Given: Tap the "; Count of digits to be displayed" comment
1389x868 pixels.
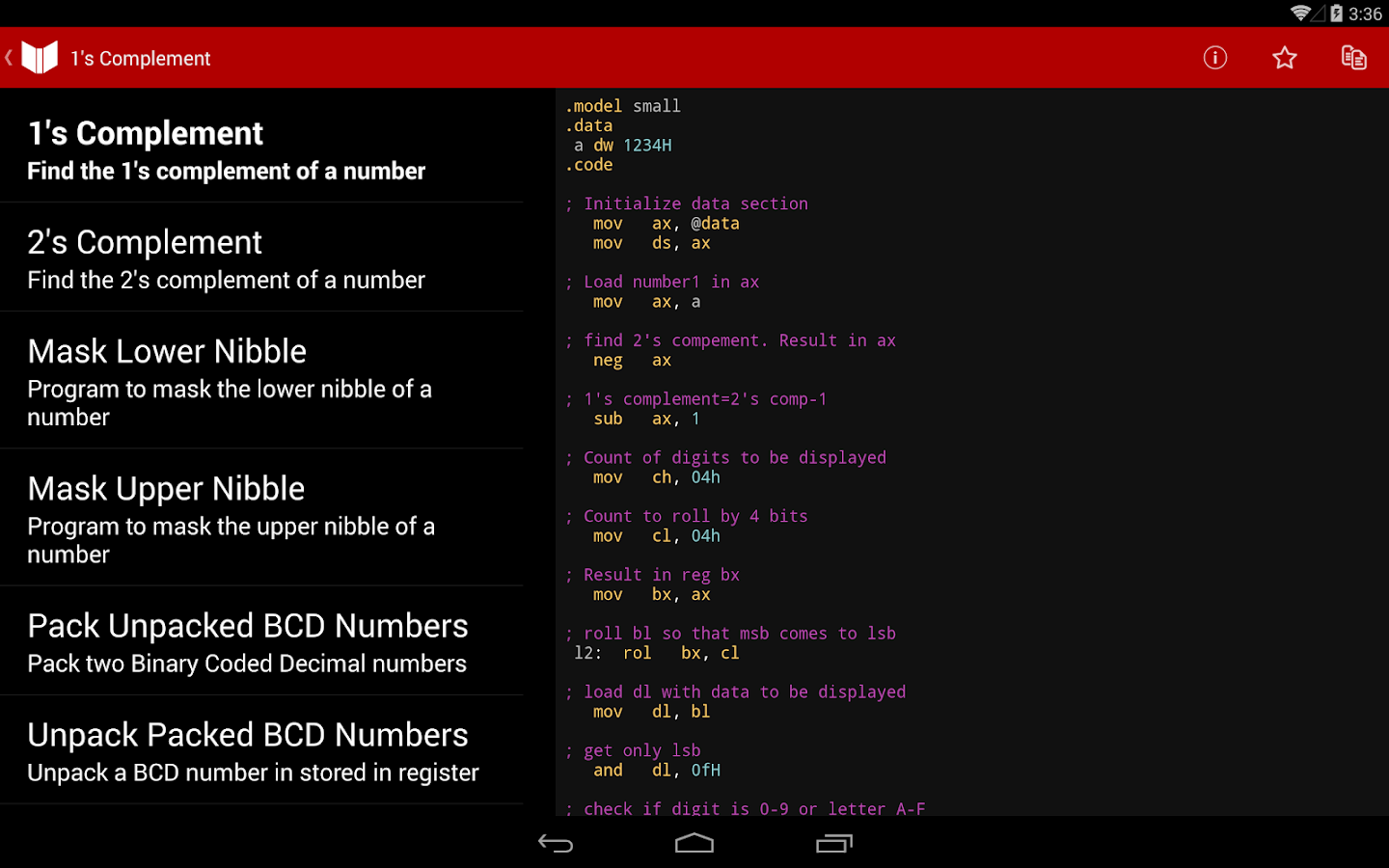Looking at the screenshot, I should (x=725, y=458).
